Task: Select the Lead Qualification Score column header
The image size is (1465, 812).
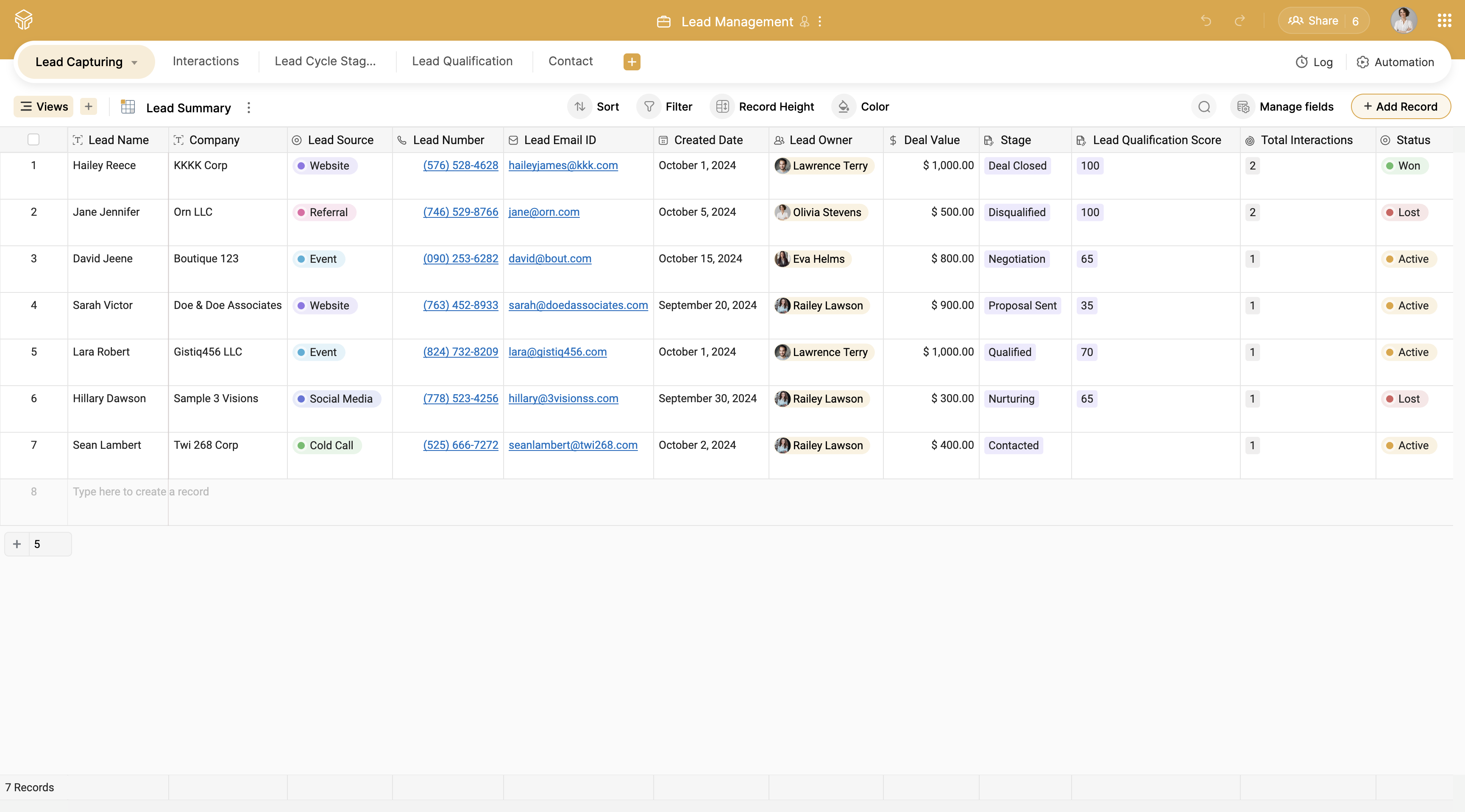Action: [x=1156, y=140]
